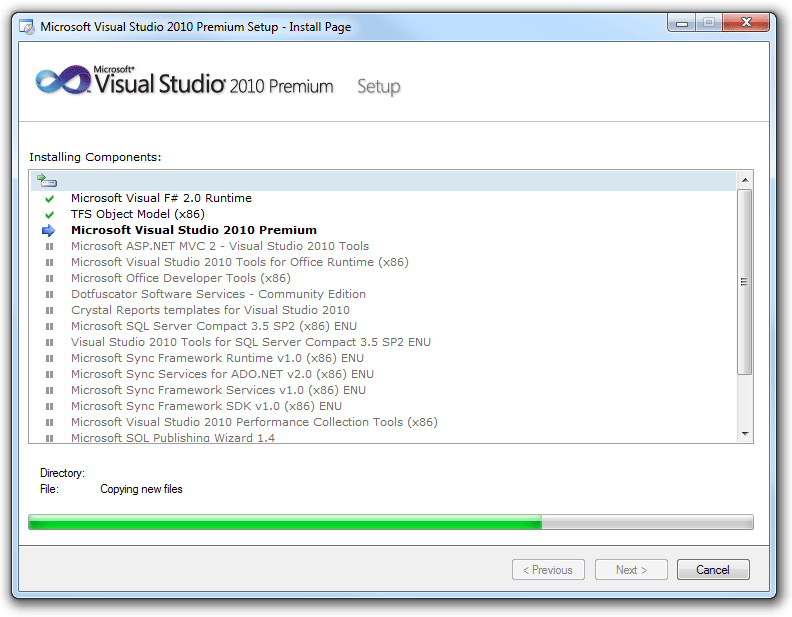Select Microsoft Sync Services for ADO.NET v2.0 row
Screen dimensions: 792x617
point(222,375)
